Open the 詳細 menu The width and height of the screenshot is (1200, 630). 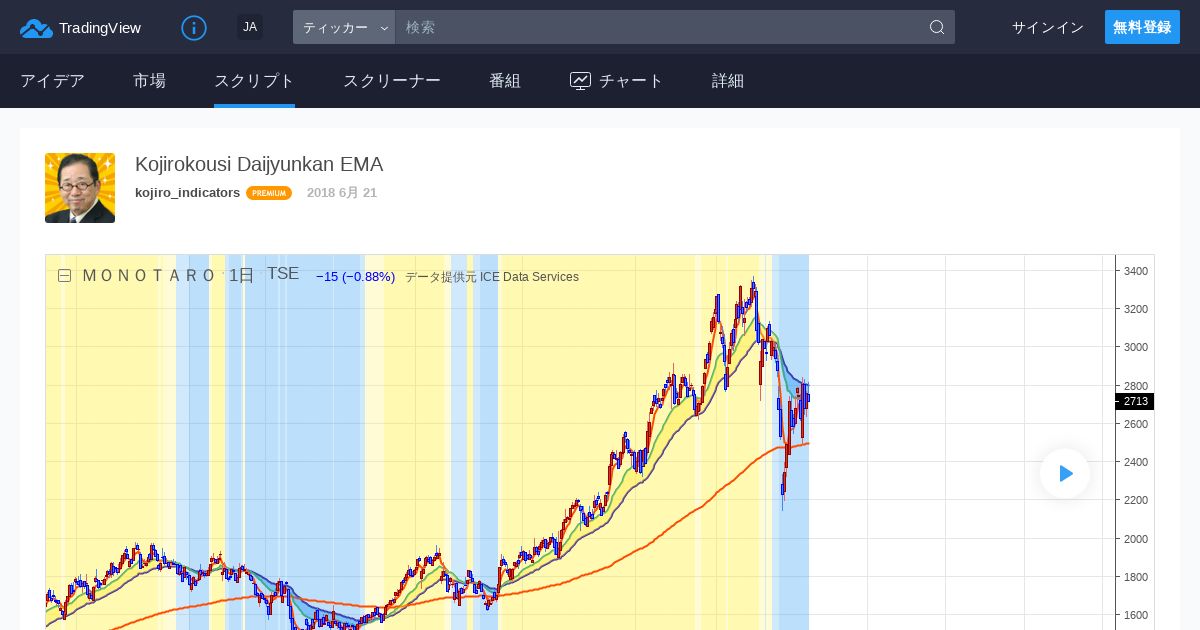click(x=727, y=81)
